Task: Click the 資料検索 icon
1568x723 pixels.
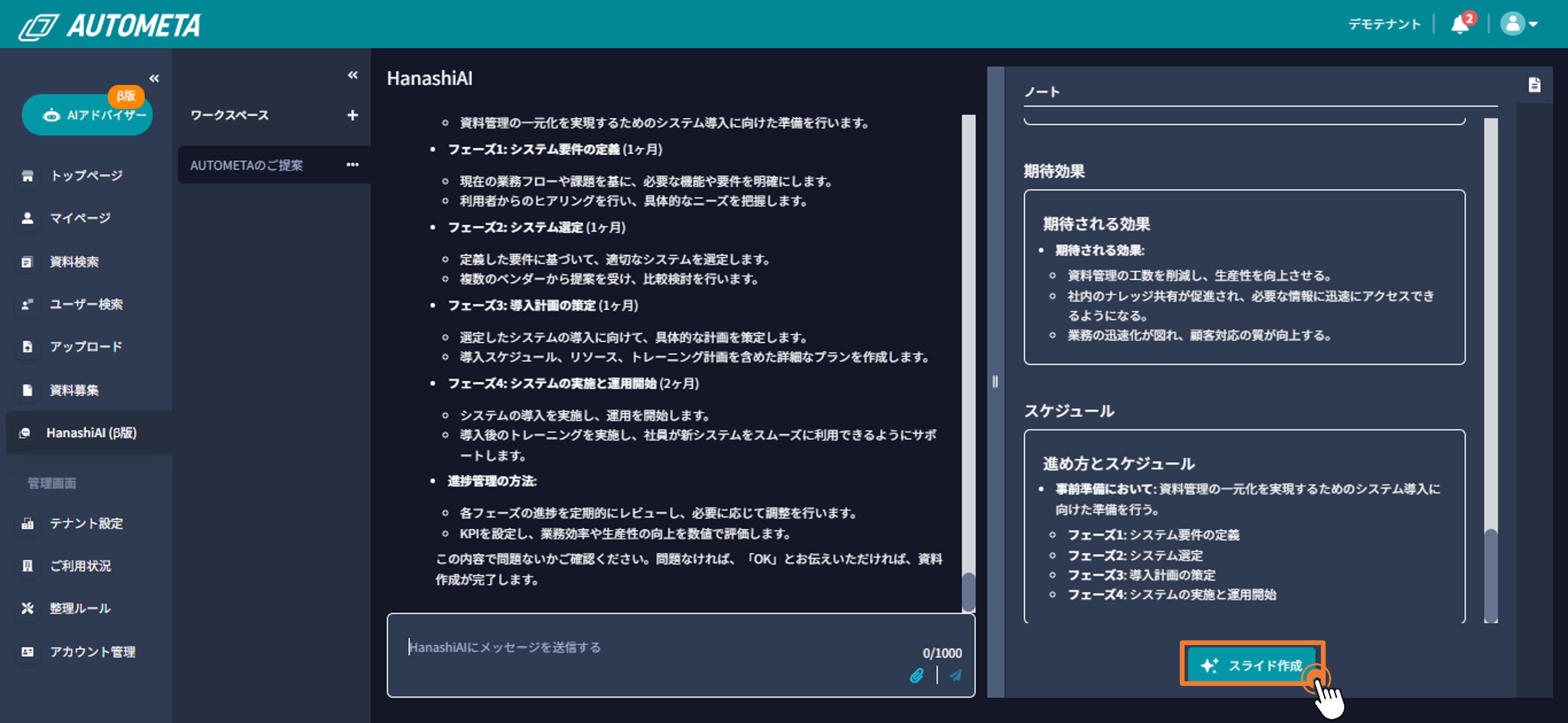Action: [28, 262]
